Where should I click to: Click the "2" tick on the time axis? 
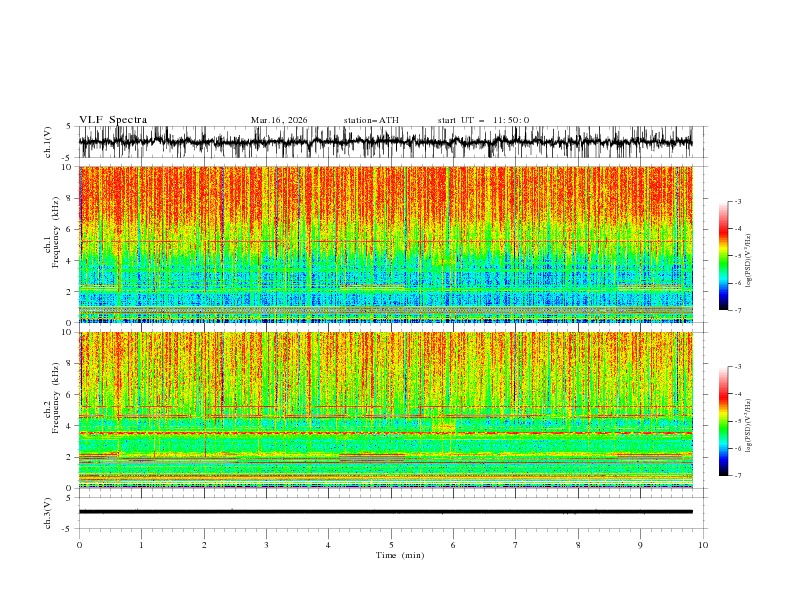pos(204,545)
